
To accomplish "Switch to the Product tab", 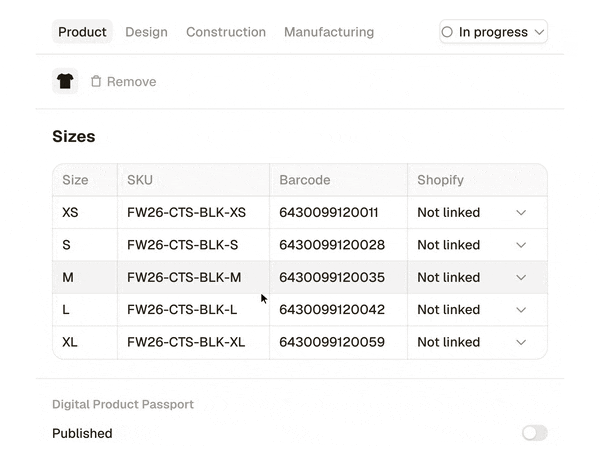I will pyautogui.click(x=82, y=32).
